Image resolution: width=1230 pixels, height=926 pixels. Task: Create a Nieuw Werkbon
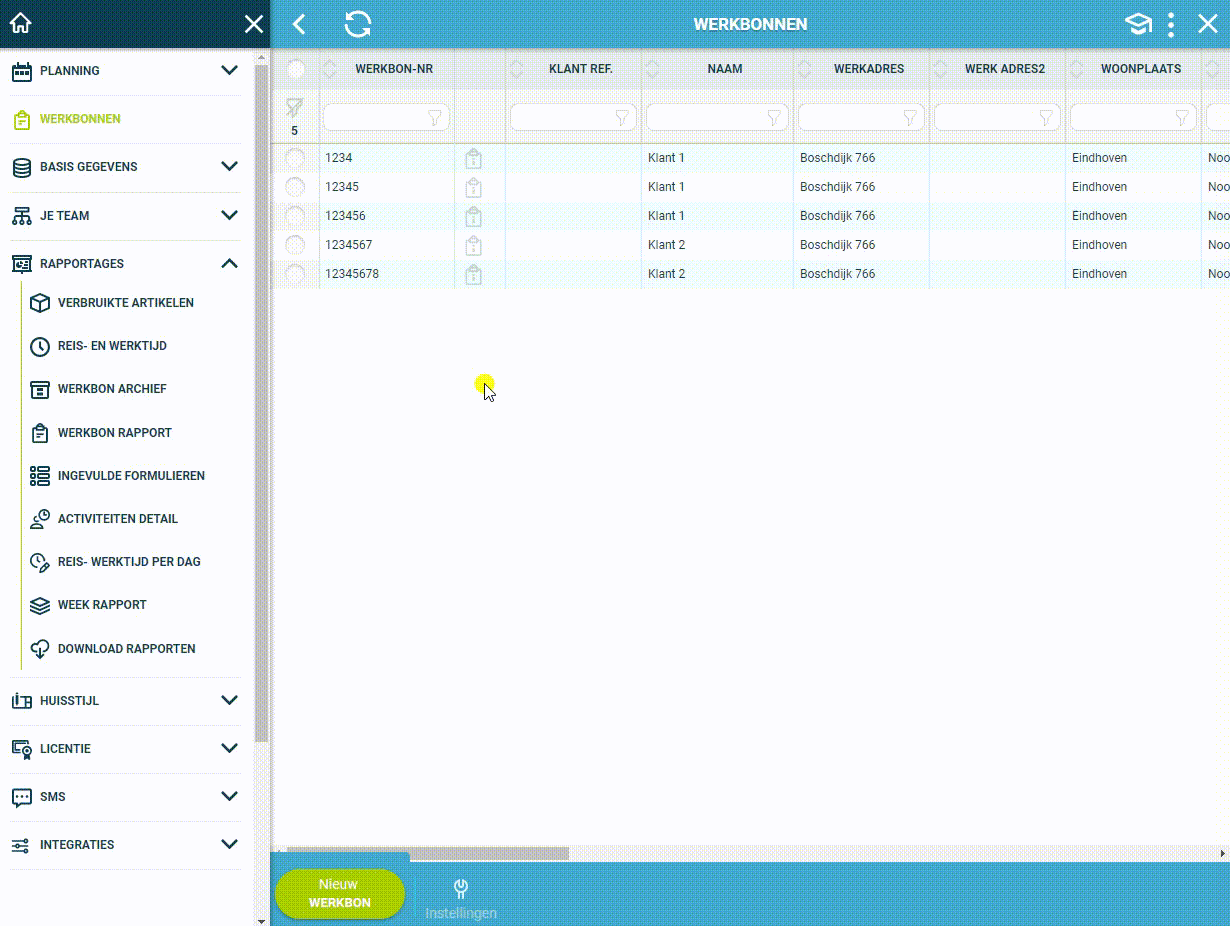point(339,894)
